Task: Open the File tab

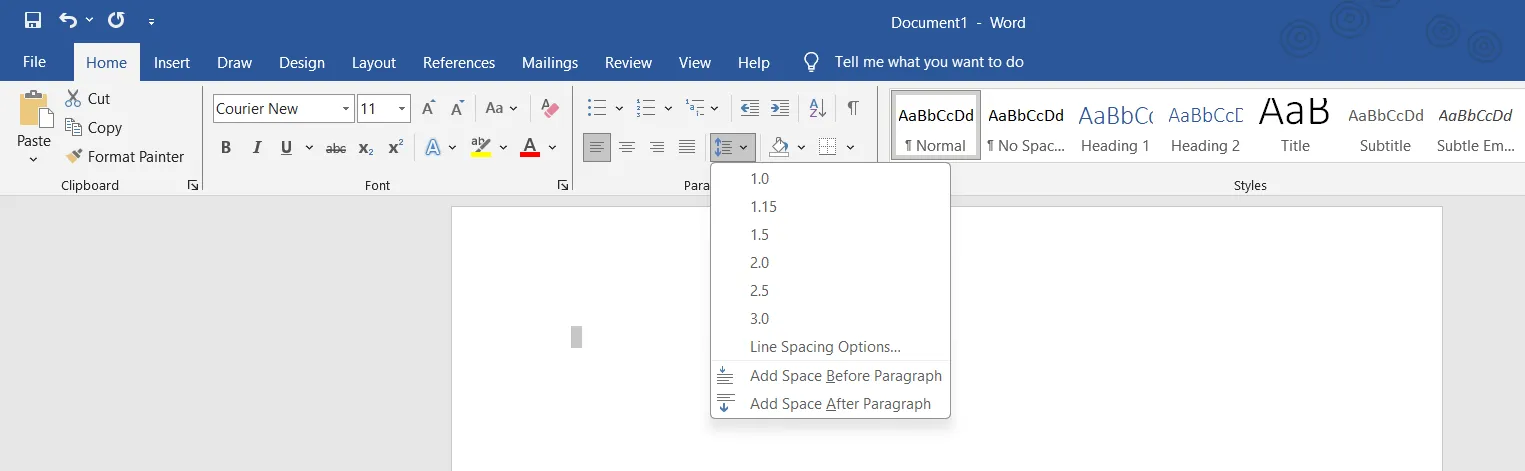Action: coord(35,62)
